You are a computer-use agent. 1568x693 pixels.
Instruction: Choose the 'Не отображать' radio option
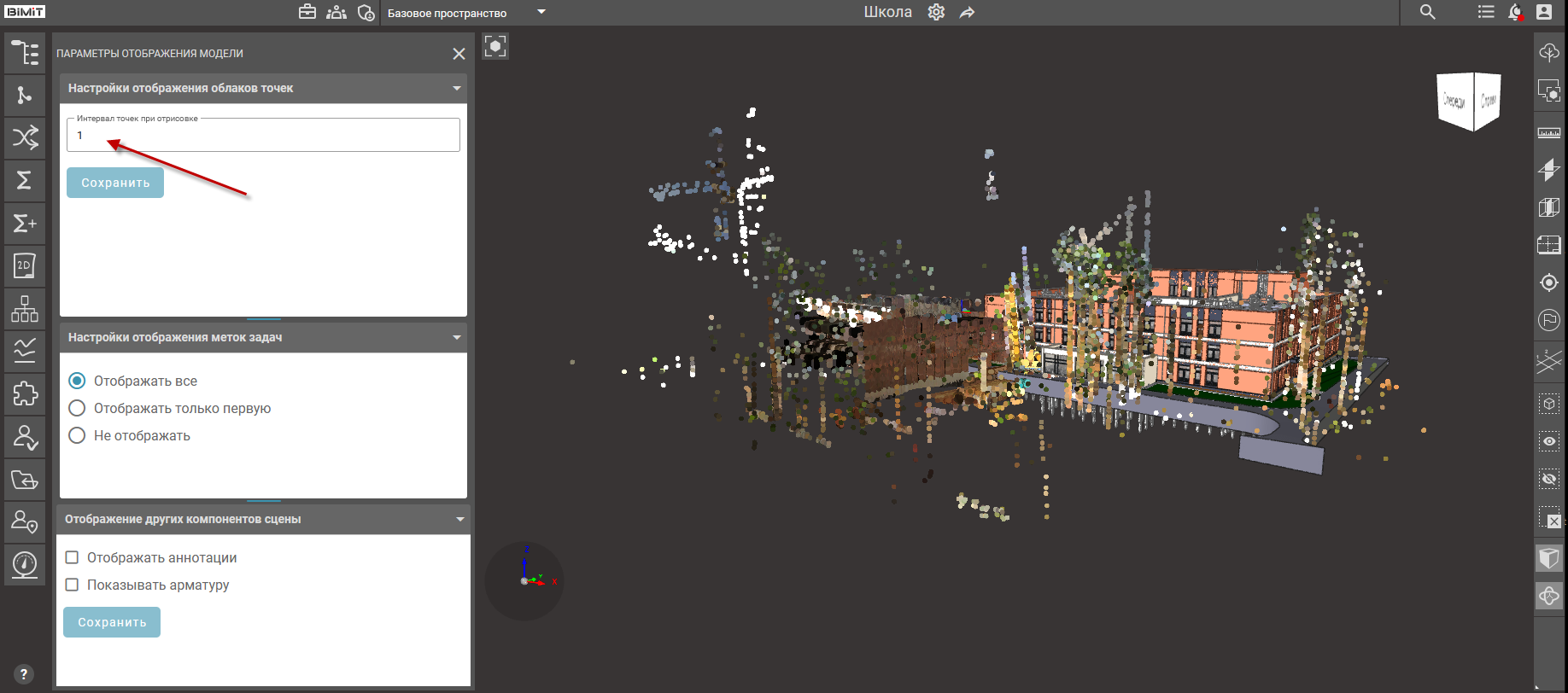pyautogui.click(x=77, y=435)
